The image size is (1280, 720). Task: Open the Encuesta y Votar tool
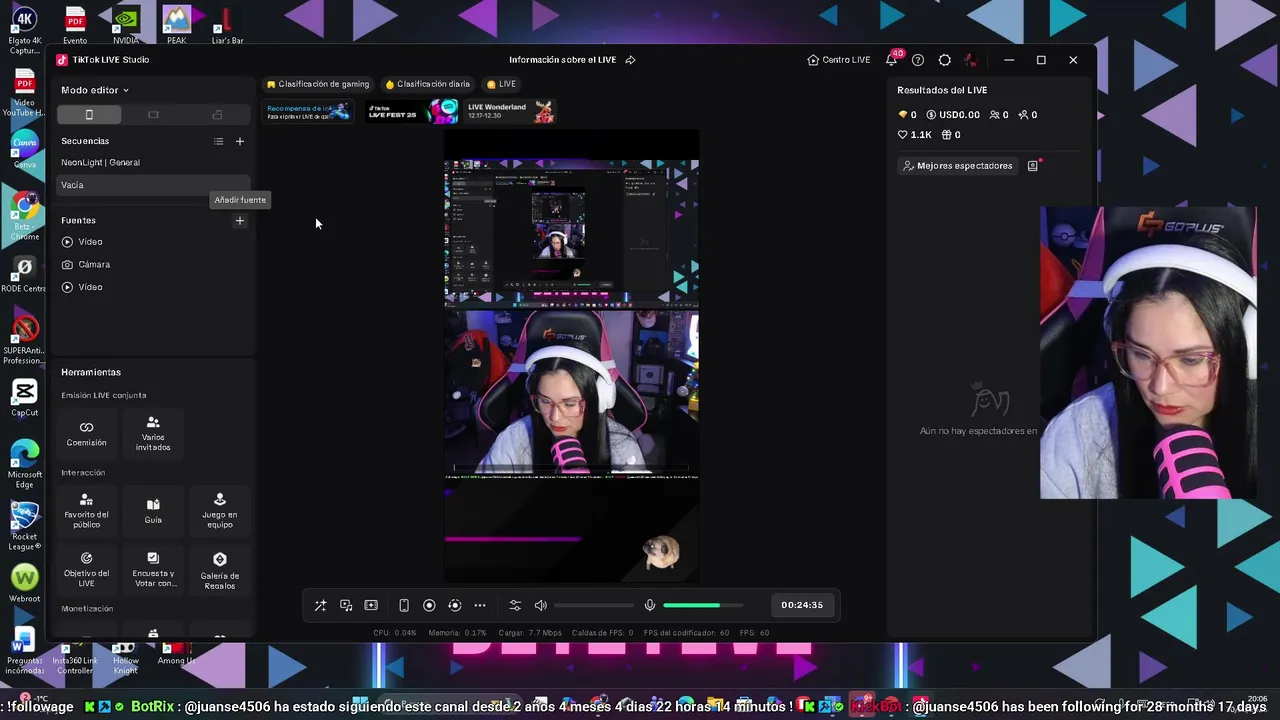pyautogui.click(x=153, y=570)
